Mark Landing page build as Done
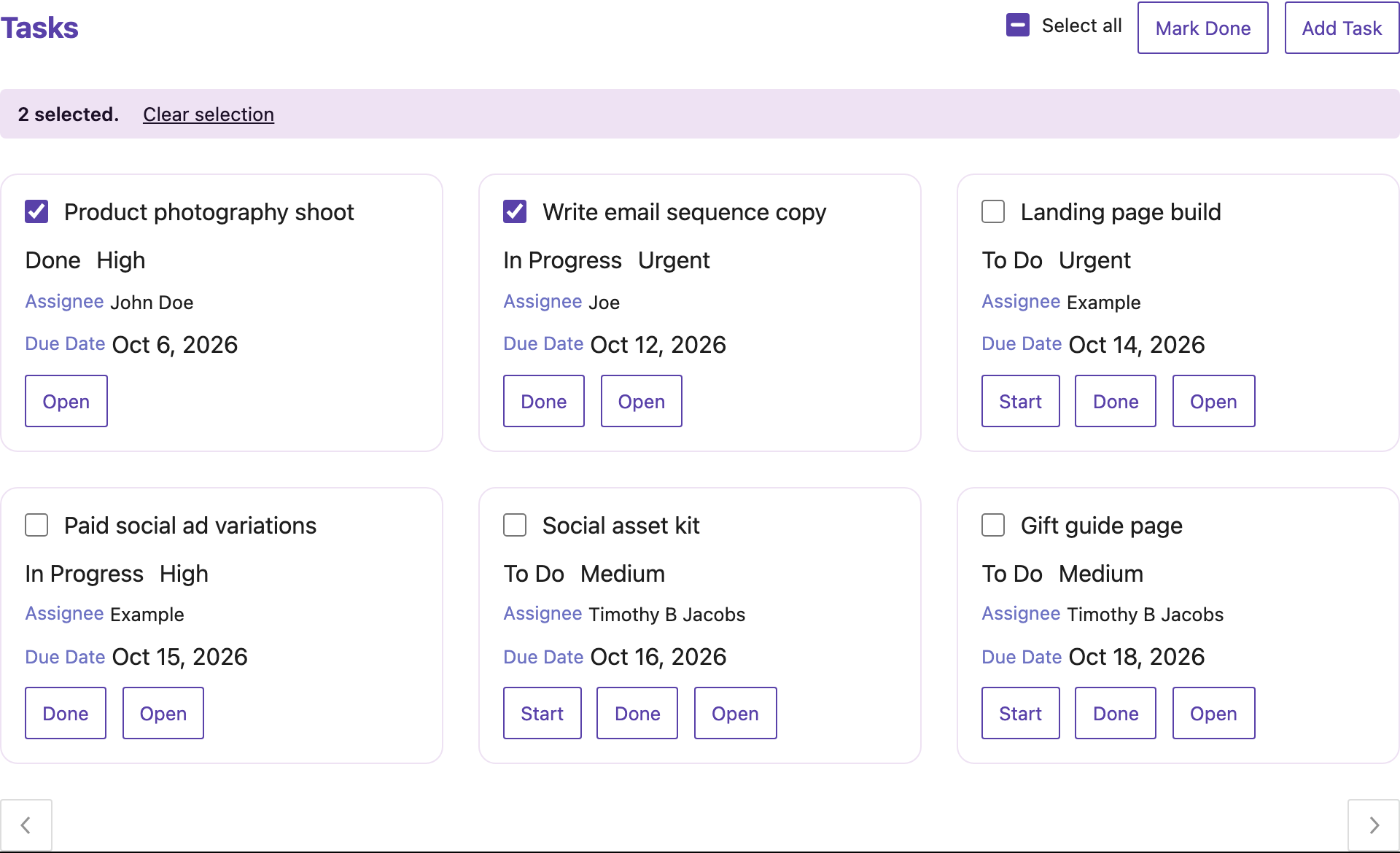This screenshot has width=1400, height=853. click(x=1116, y=401)
